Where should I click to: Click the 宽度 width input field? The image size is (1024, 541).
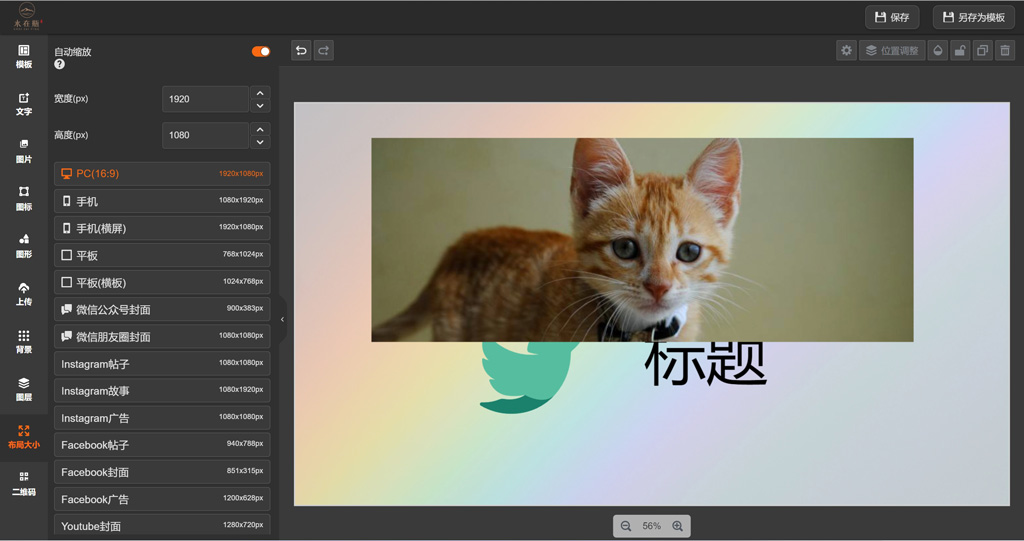(205, 99)
